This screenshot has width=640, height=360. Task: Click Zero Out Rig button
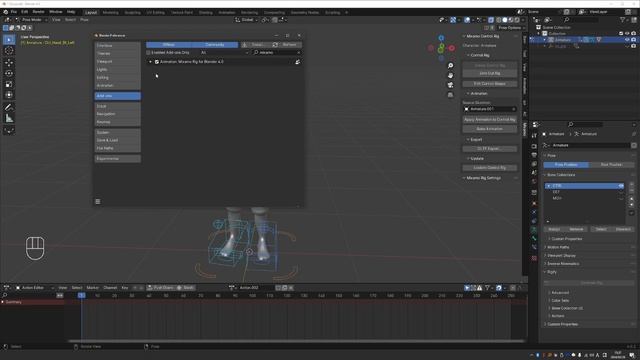pos(490,73)
